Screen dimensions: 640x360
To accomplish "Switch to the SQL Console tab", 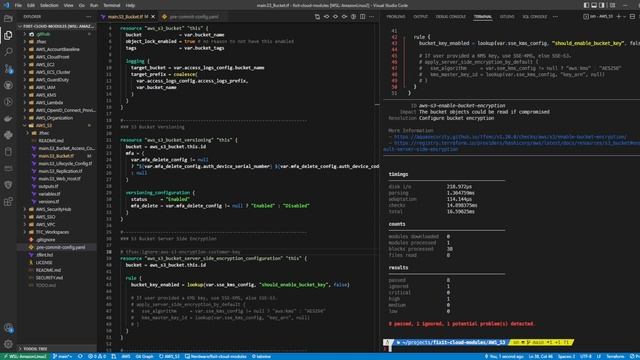I will click(534, 17).
